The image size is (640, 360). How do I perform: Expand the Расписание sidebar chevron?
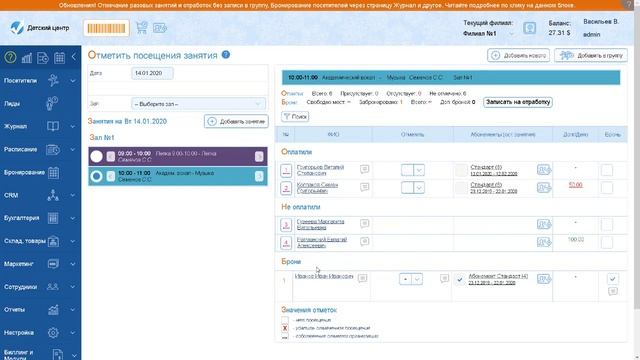coord(73,149)
